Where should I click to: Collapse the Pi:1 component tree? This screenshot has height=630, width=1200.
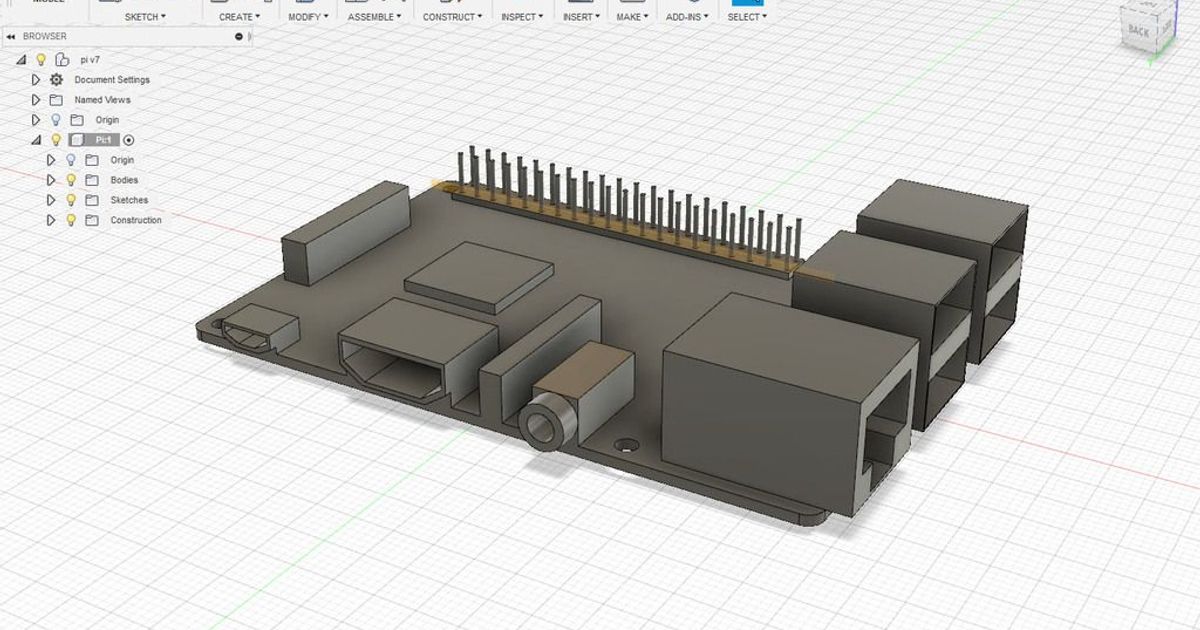pyautogui.click(x=34, y=139)
